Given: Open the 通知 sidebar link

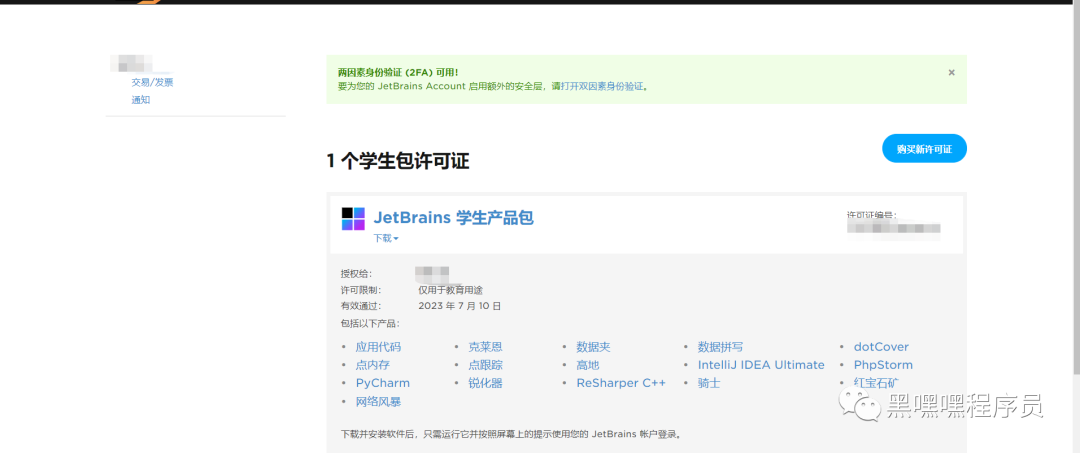Looking at the screenshot, I should click(x=141, y=100).
